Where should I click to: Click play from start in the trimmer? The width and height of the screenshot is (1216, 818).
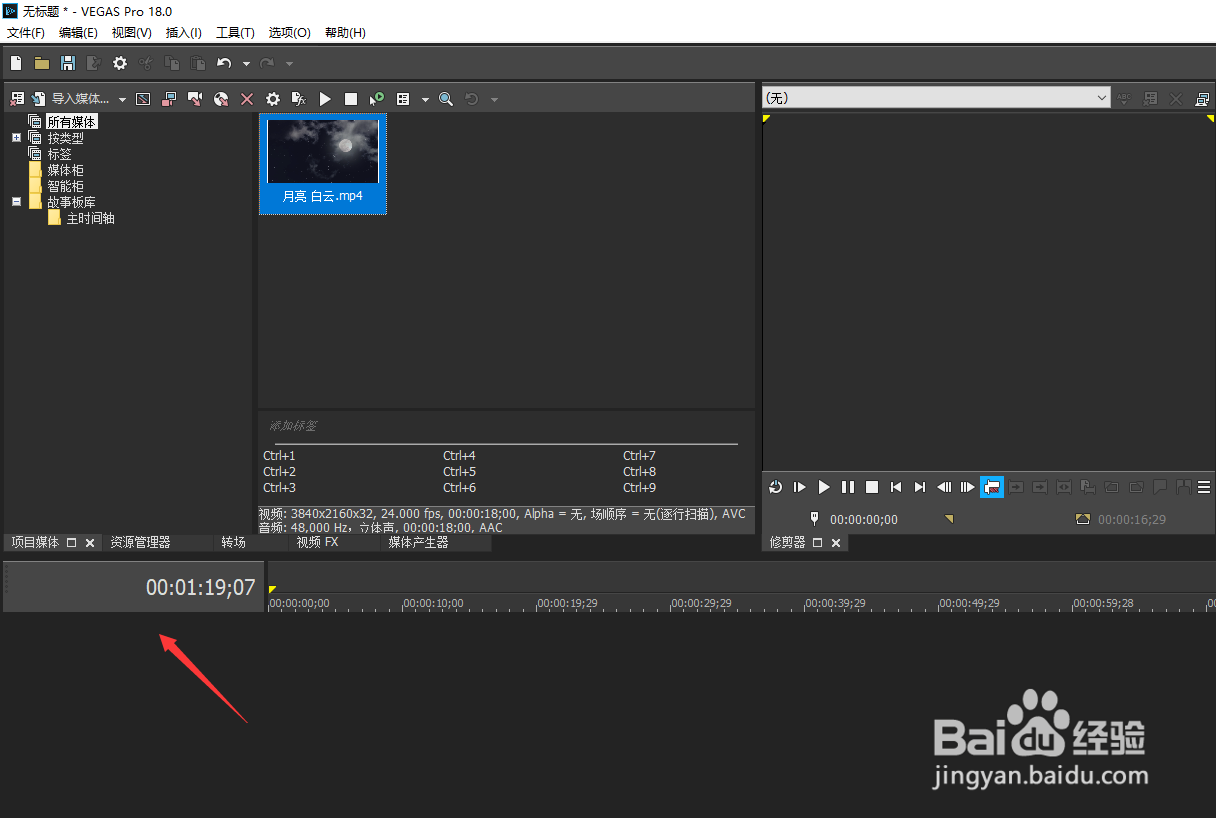(x=800, y=487)
